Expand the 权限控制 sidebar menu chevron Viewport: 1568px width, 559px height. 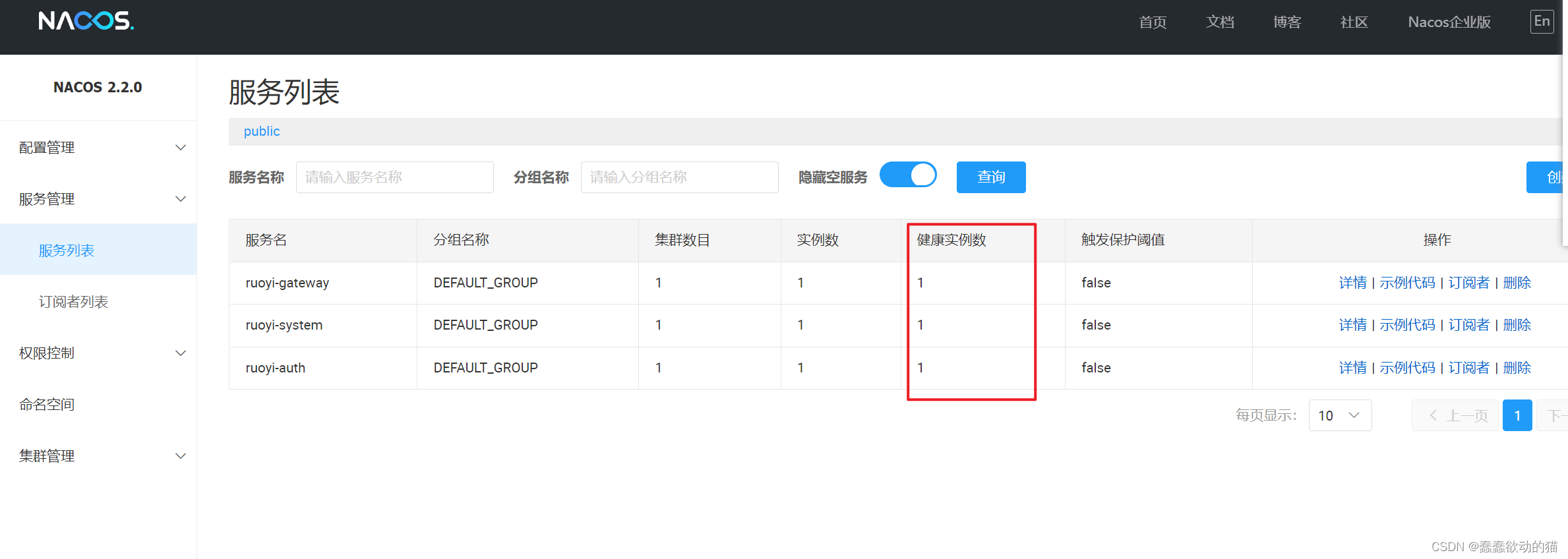pos(180,353)
